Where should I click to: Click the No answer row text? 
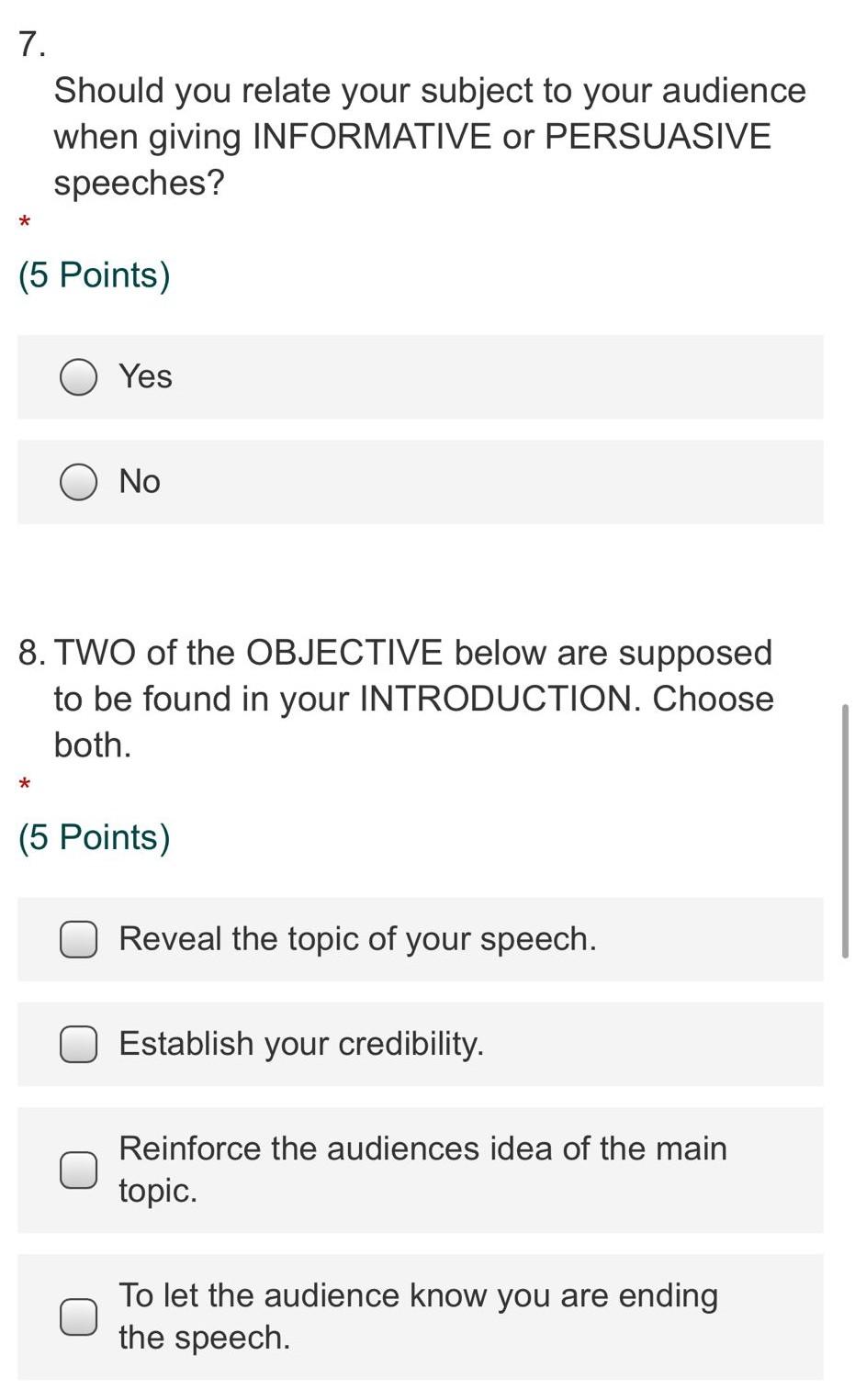click(x=139, y=481)
